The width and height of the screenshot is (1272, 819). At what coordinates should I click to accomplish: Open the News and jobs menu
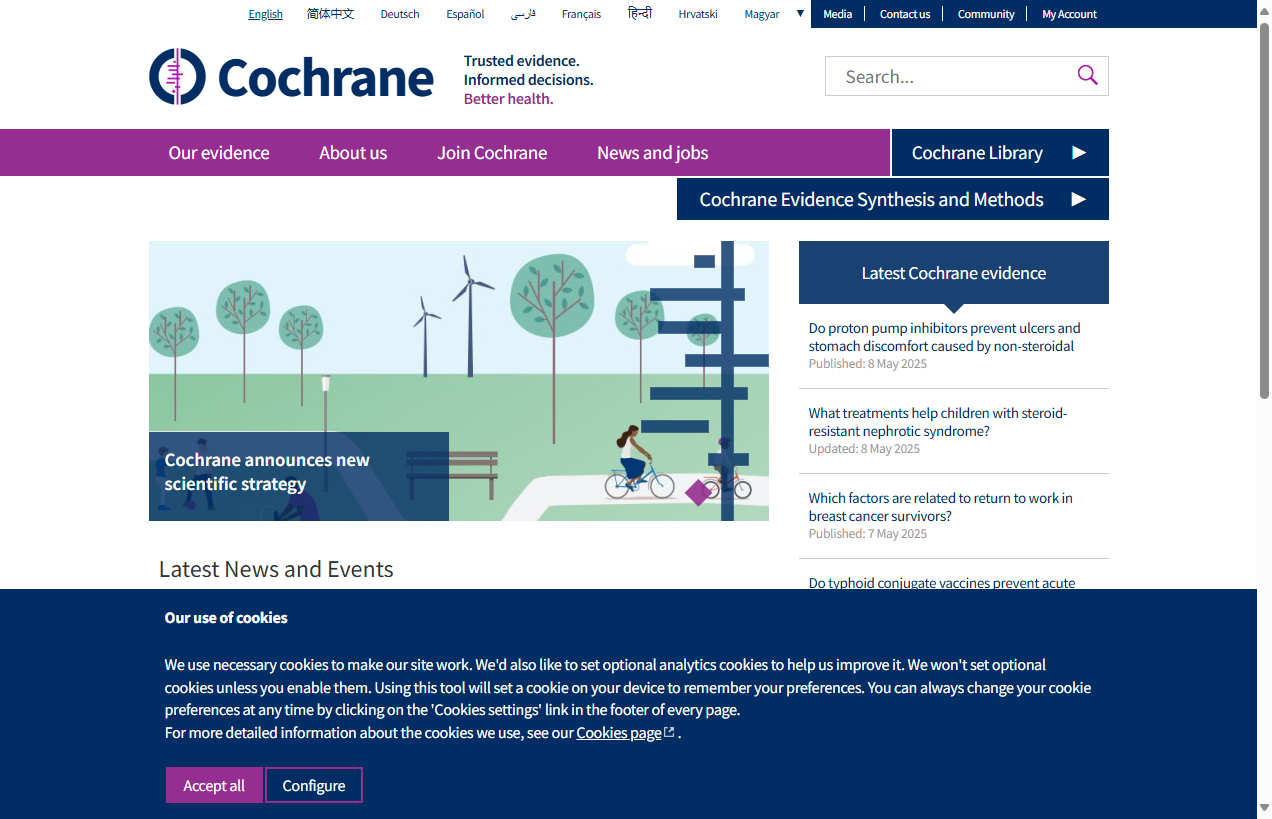[x=652, y=152]
